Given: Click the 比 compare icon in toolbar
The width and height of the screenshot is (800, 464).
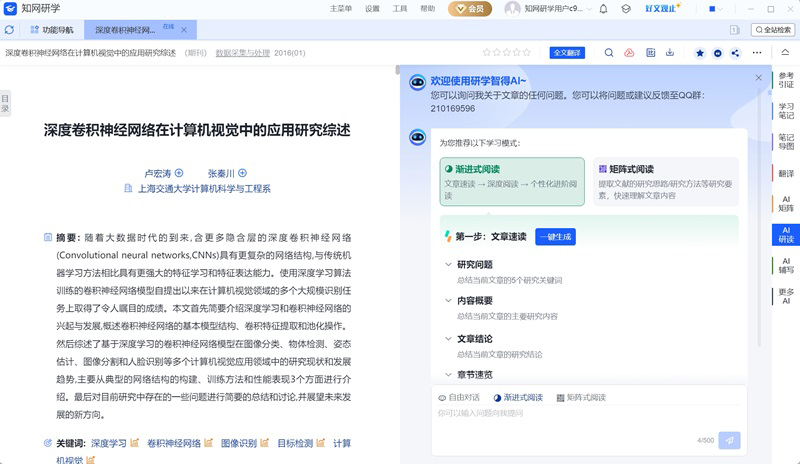Looking at the screenshot, I should pos(651,53).
